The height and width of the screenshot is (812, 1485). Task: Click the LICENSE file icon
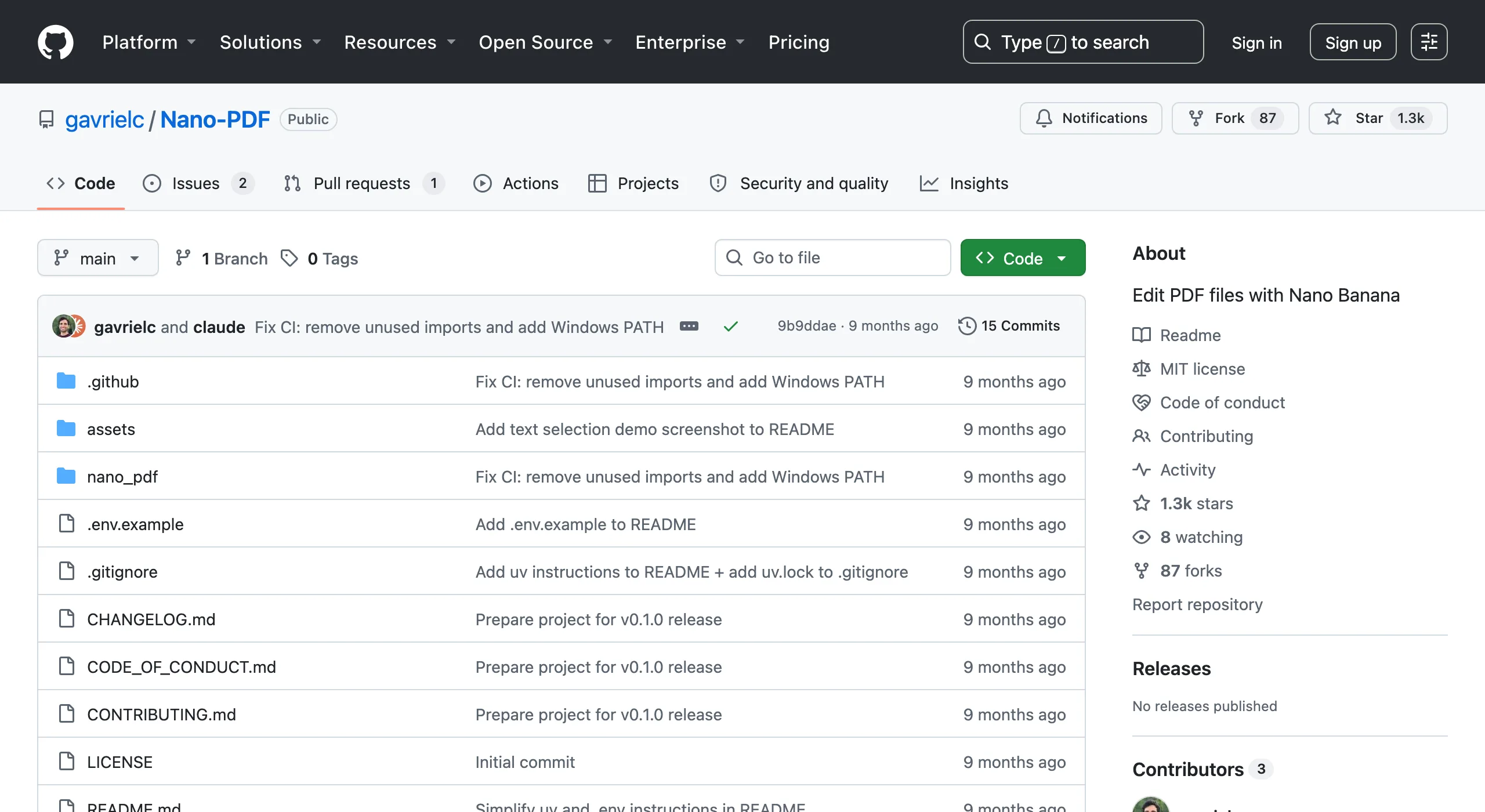[x=67, y=761]
